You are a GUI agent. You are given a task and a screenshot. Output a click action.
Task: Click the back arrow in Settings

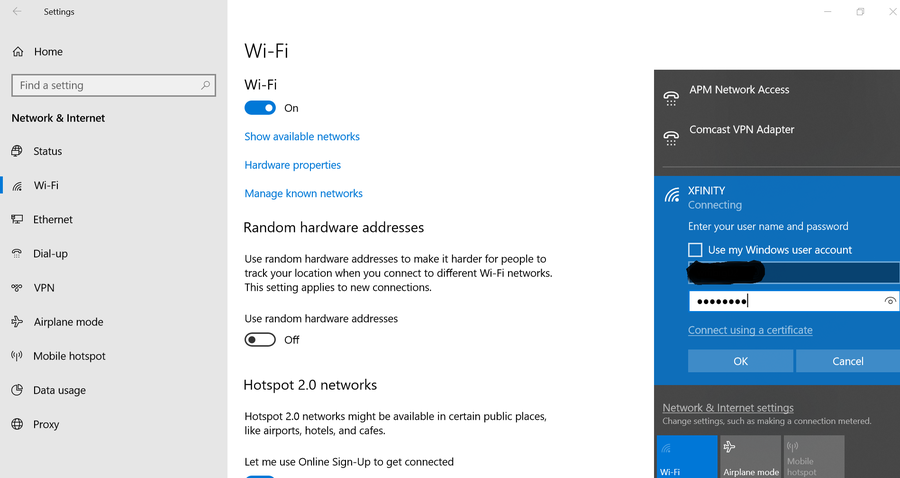17,11
